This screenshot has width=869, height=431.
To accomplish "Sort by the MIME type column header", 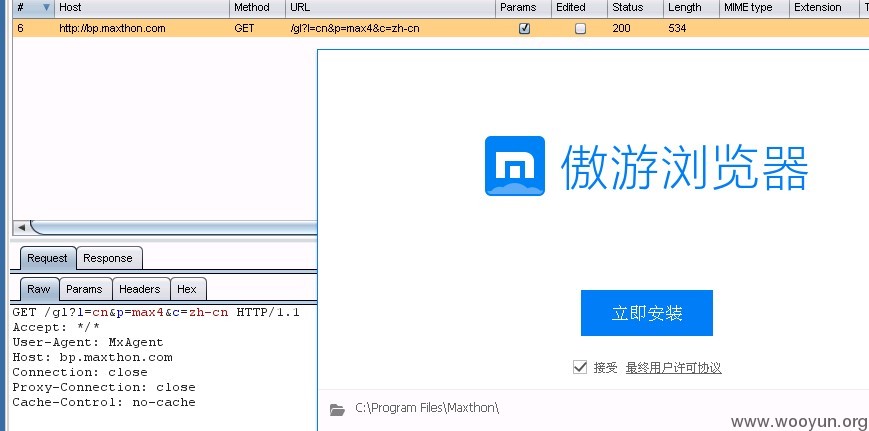I will pos(754,8).
